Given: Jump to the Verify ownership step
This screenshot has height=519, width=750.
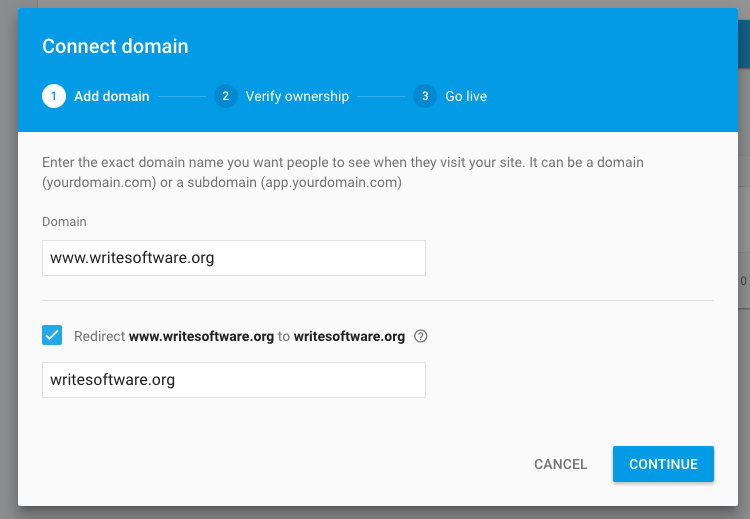Looking at the screenshot, I should 297,96.
